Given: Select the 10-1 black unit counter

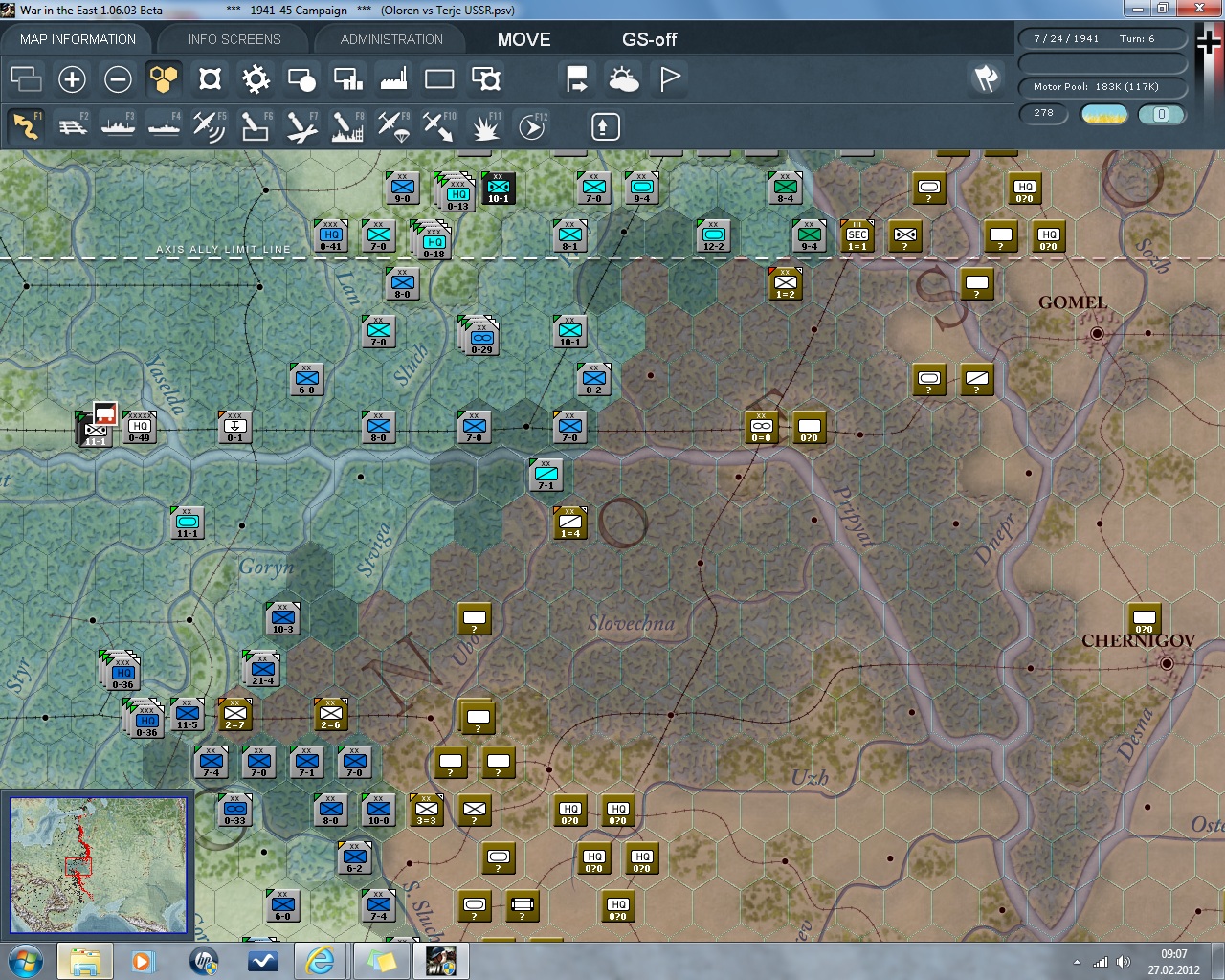Looking at the screenshot, I should click(499, 188).
